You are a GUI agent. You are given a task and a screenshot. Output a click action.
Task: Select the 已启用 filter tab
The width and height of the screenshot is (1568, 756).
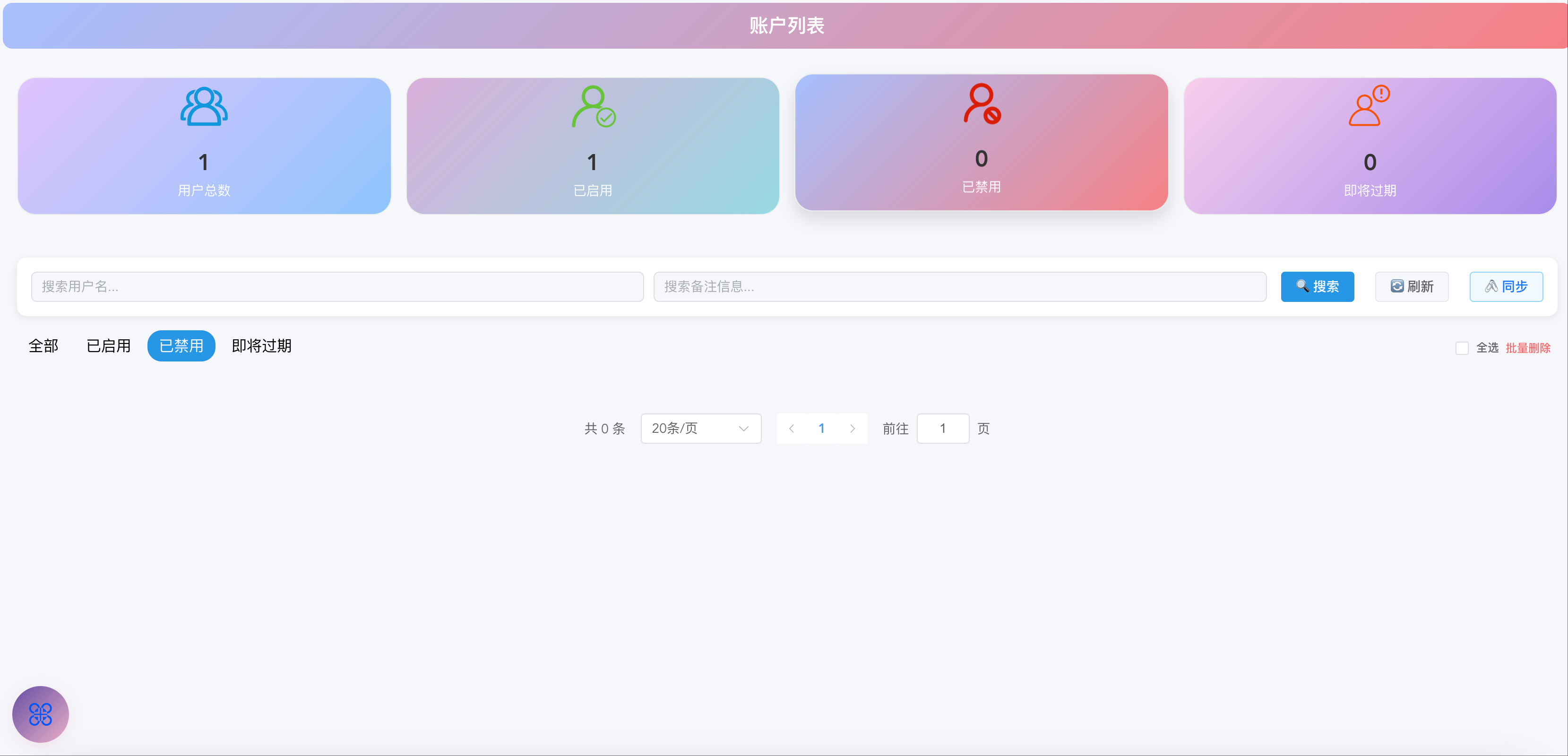[108, 346]
